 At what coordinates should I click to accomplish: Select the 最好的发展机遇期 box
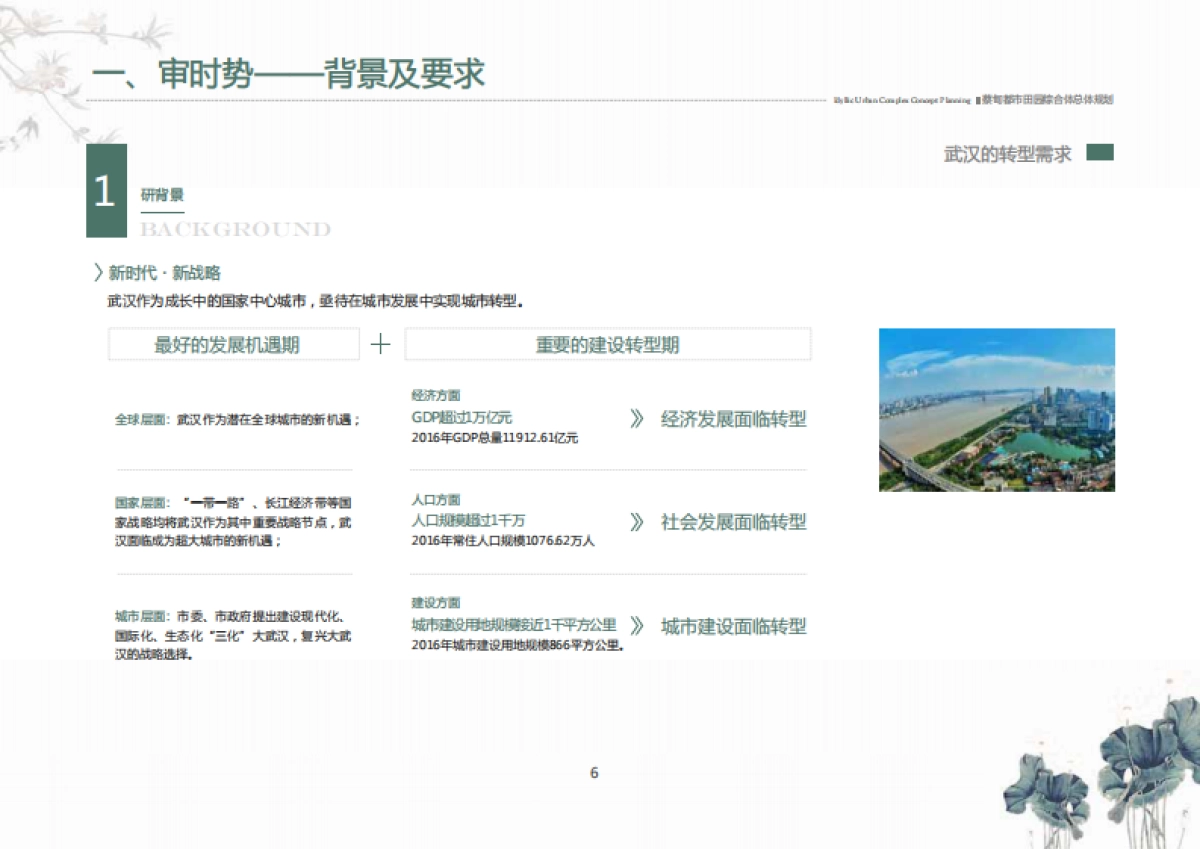234,344
